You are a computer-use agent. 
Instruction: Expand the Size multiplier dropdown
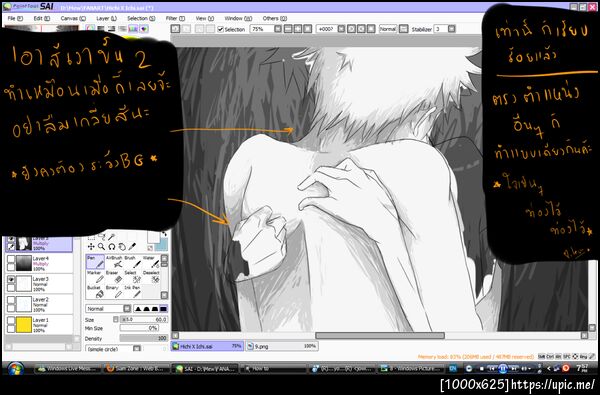click(116, 319)
